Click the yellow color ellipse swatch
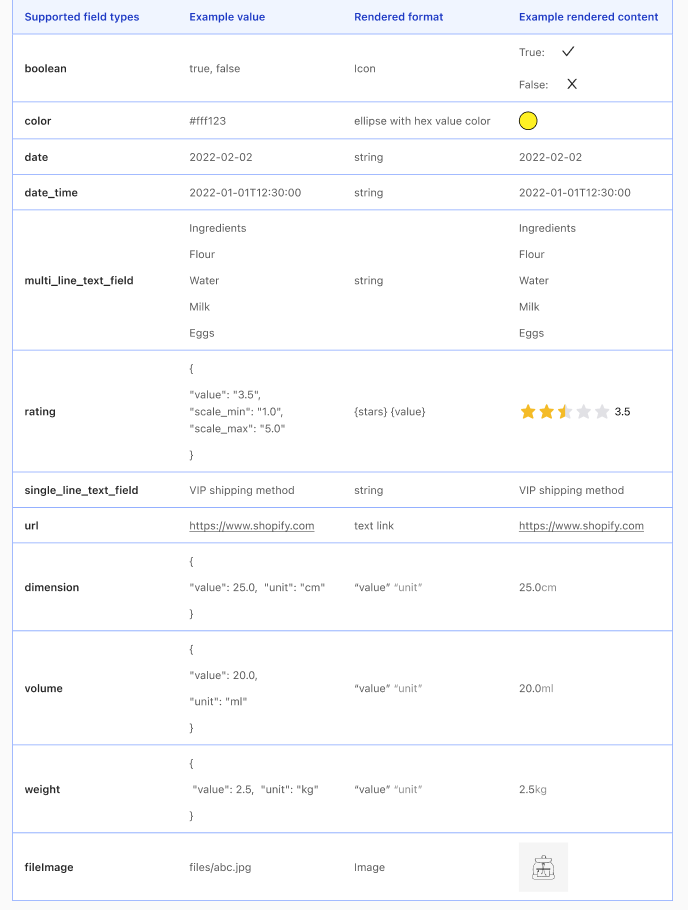The width and height of the screenshot is (688, 910). 528,121
